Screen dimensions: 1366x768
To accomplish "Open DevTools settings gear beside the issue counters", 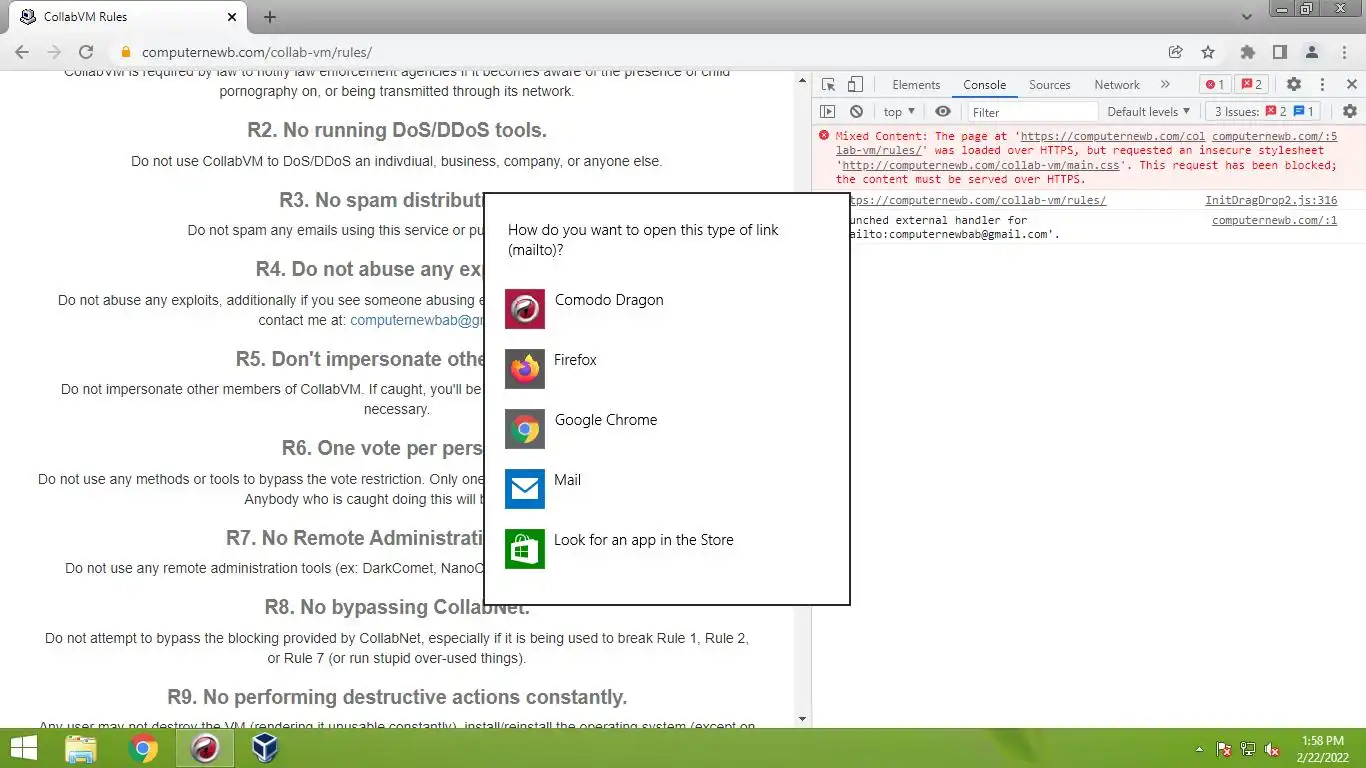I will click(1294, 85).
